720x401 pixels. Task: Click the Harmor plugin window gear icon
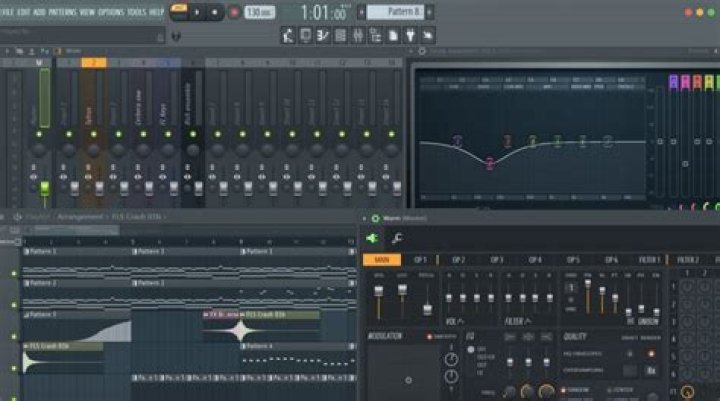pyautogui.click(x=375, y=219)
